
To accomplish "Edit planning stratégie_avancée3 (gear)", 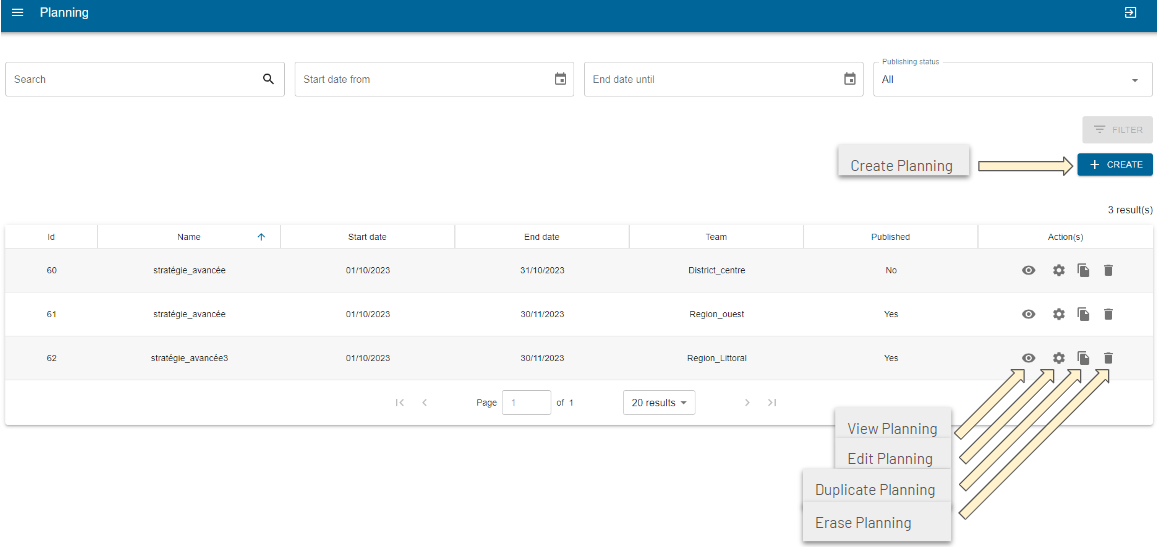I will (1058, 358).
